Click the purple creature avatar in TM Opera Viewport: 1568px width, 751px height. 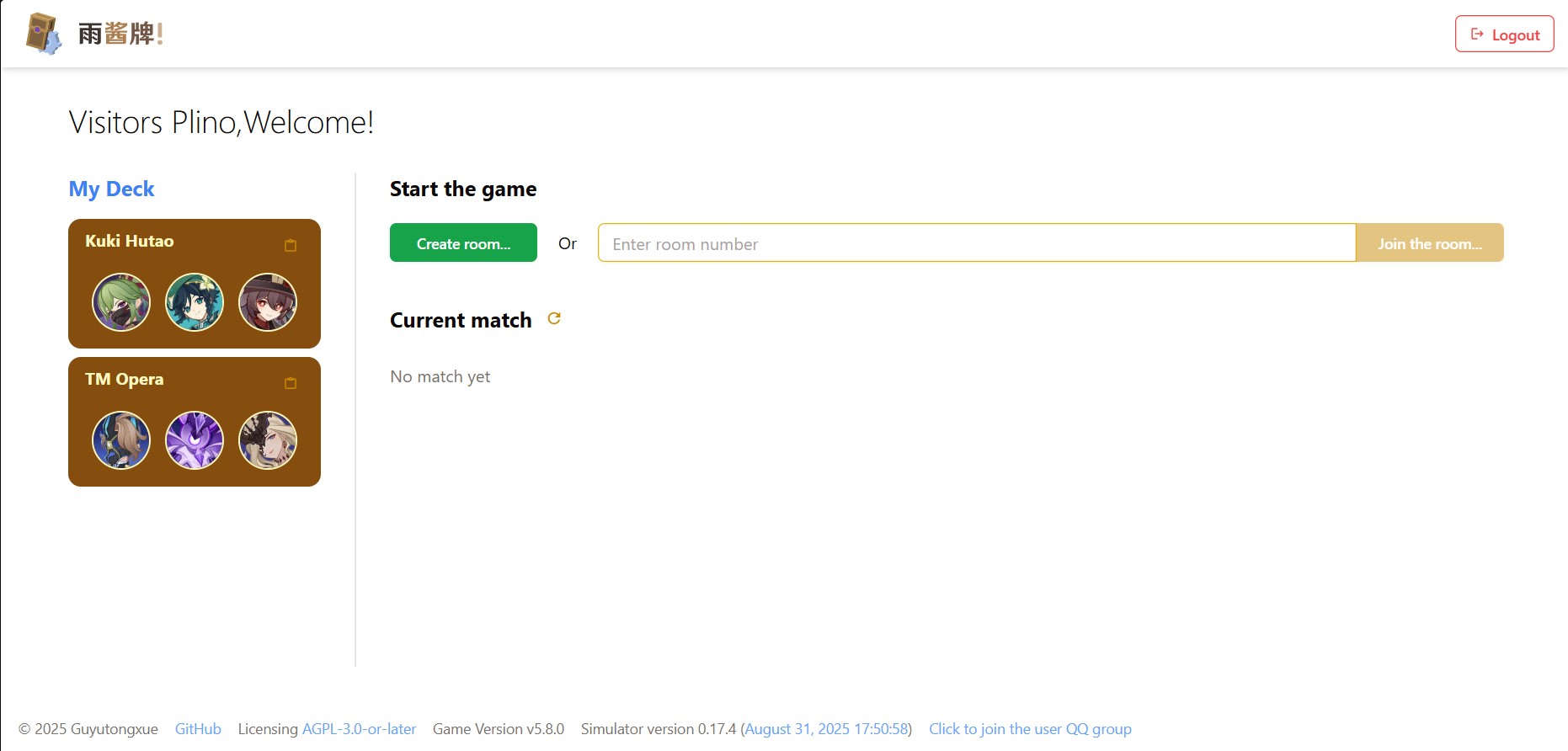[195, 440]
